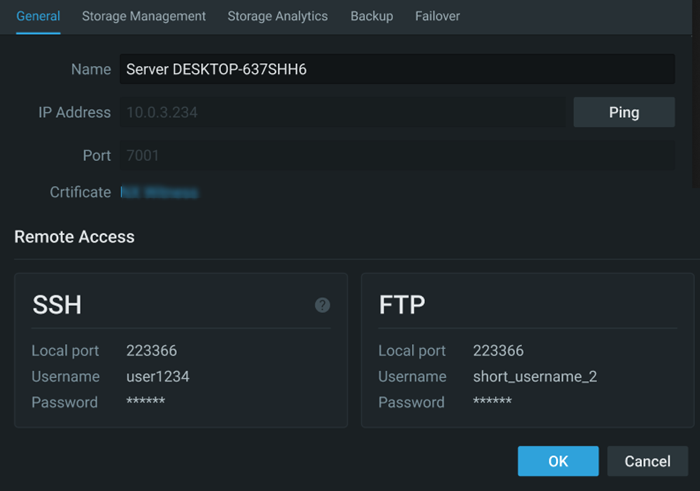
Task: Select FTP username short_username_2
Action: [x=535, y=377]
